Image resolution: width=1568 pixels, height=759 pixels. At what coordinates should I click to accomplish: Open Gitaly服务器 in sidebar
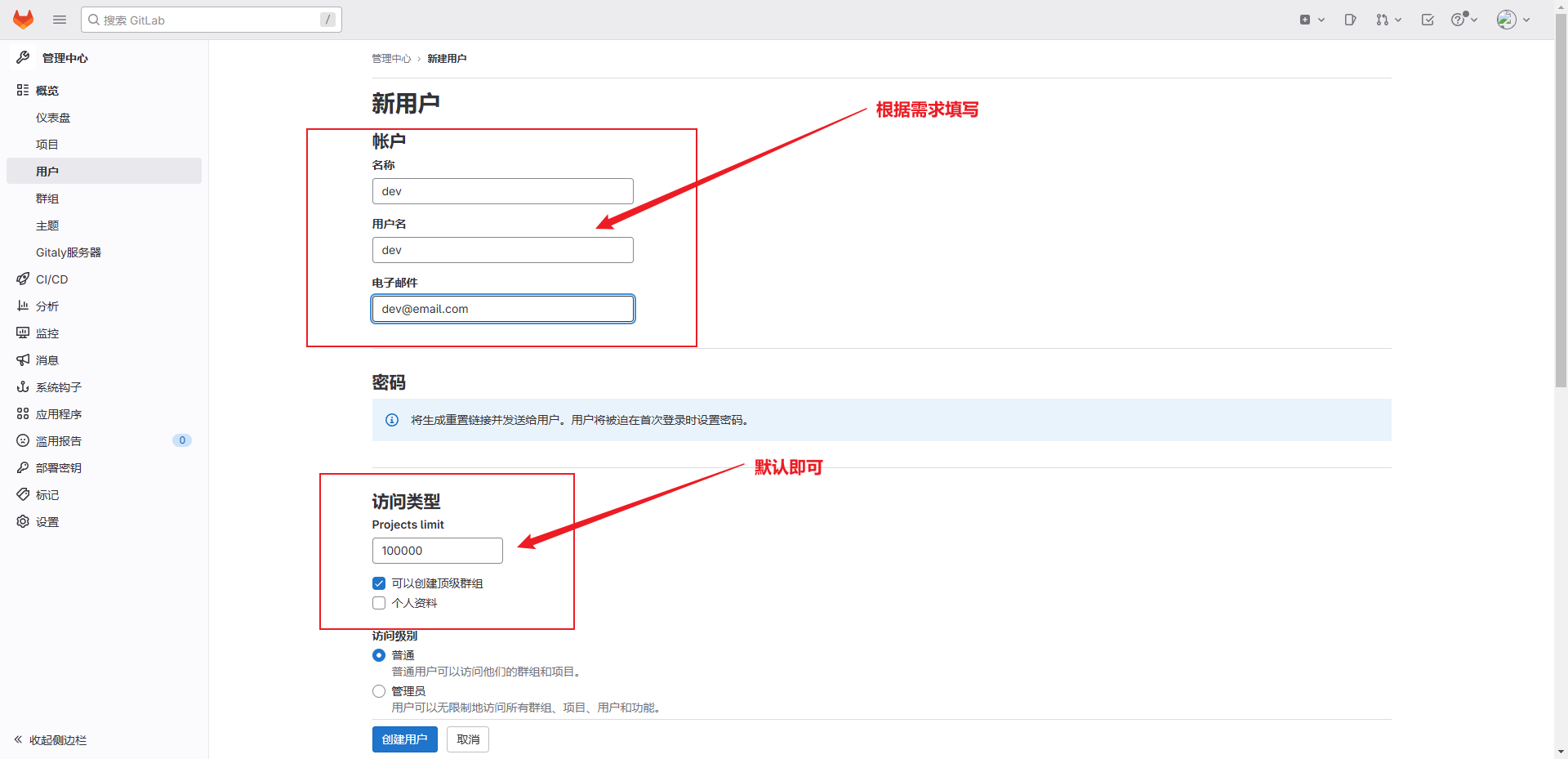69,252
